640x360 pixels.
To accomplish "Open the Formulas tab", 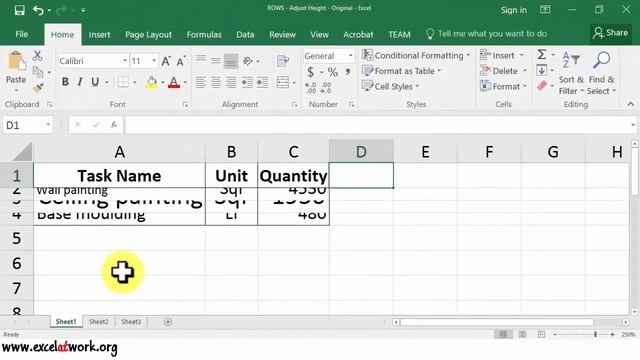I will [204, 35].
